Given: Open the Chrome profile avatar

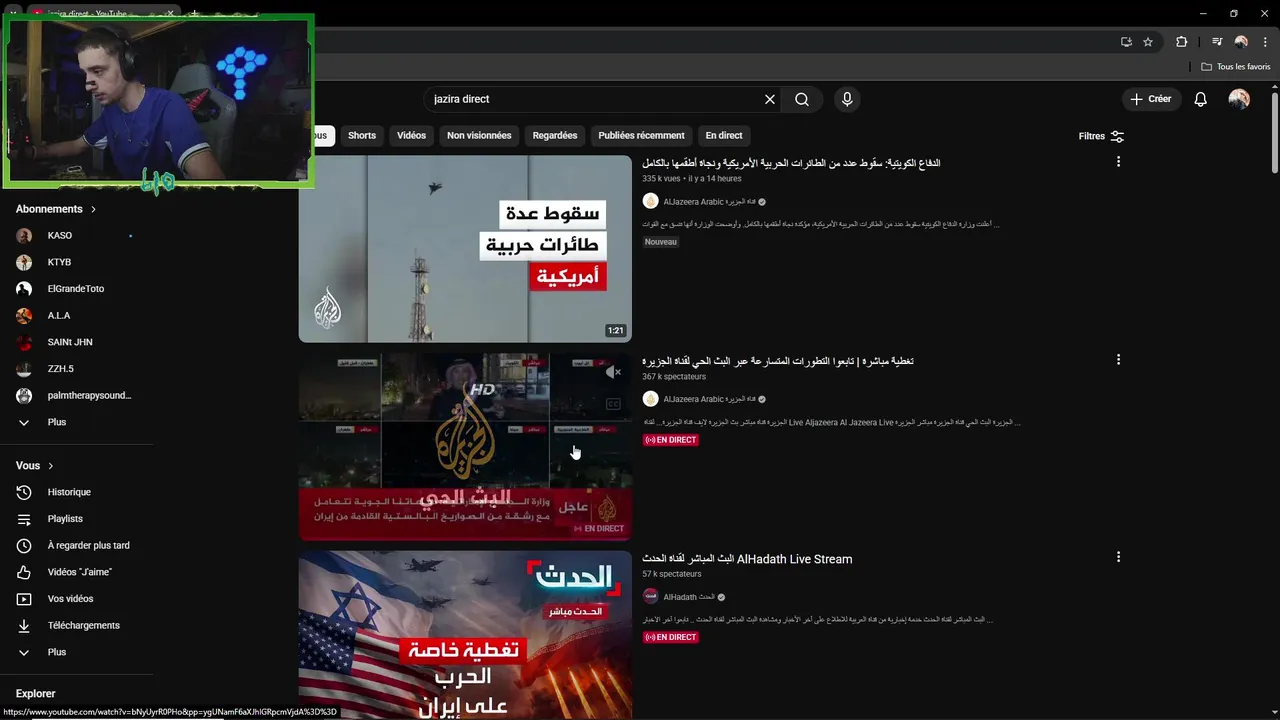Looking at the screenshot, I should pyautogui.click(x=1241, y=42).
